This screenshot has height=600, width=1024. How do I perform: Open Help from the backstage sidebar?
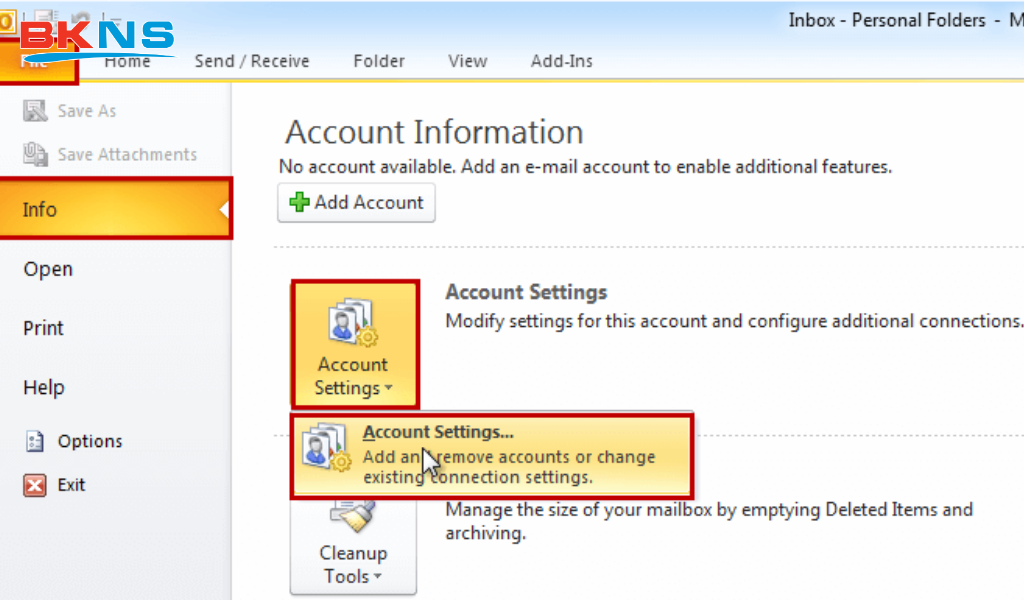click(x=43, y=387)
